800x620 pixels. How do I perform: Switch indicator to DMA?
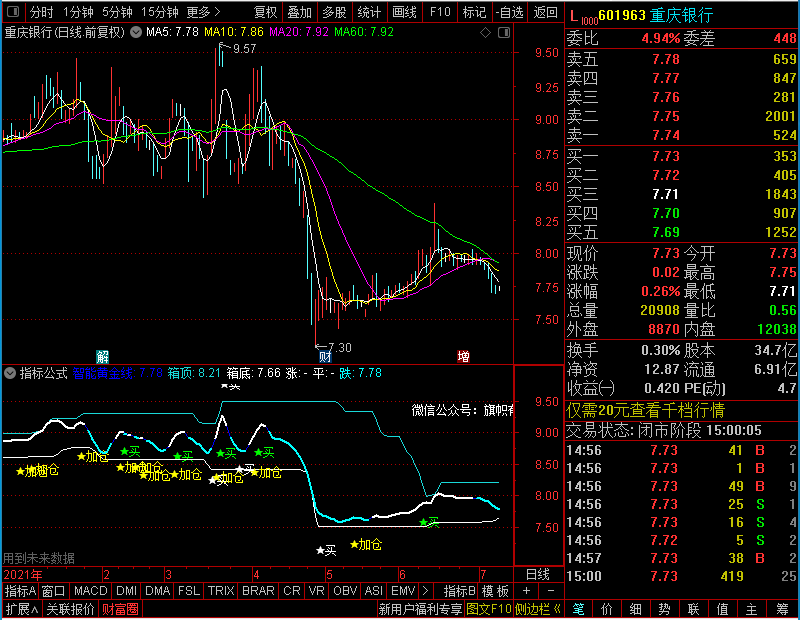point(158,591)
